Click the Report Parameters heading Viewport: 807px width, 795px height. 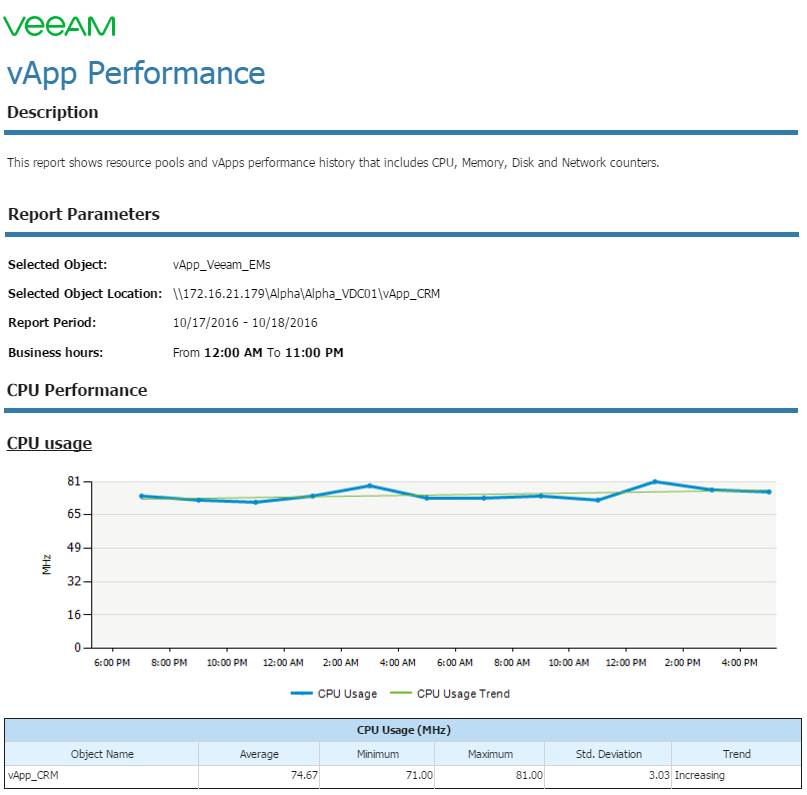[84, 214]
